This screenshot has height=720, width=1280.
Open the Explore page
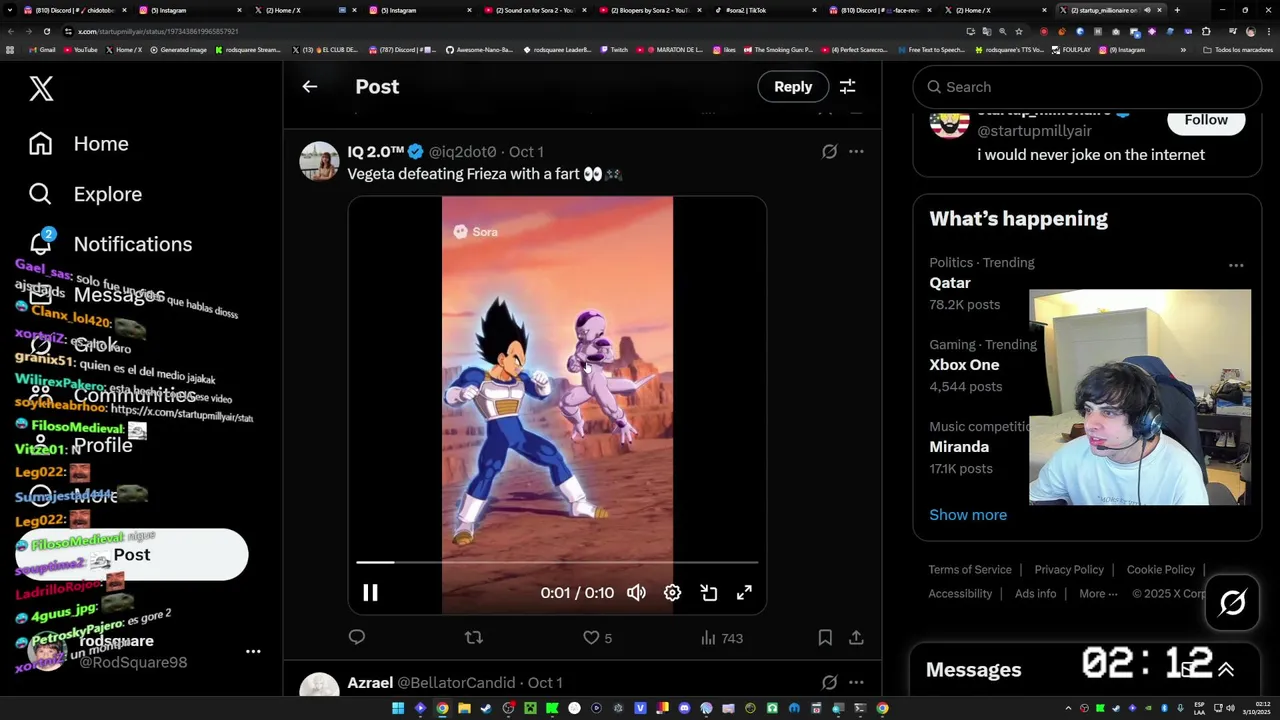[x=85, y=194]
